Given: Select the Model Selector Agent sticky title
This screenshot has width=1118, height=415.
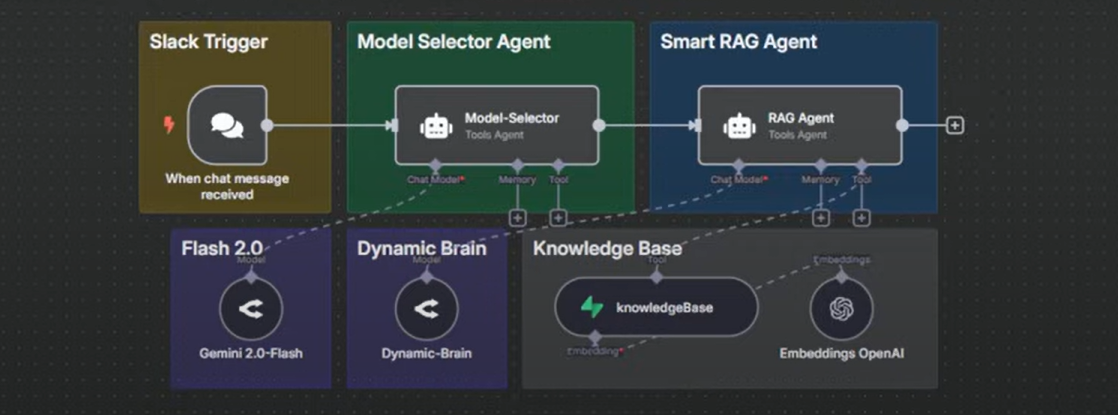Looking at the screenshot, I should pyautogui.click(x=454, y=41).
